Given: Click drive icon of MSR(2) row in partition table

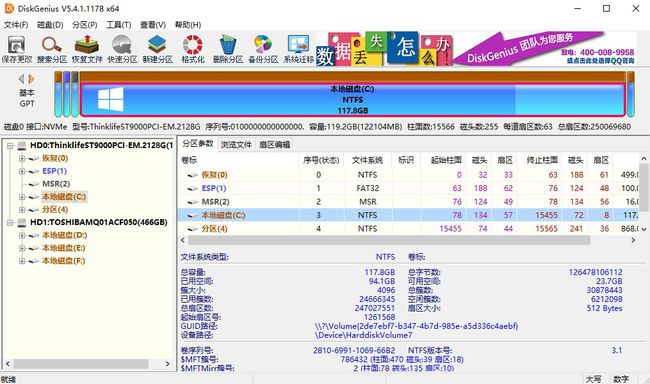Looking at the screenshot, I should (193, 202).
